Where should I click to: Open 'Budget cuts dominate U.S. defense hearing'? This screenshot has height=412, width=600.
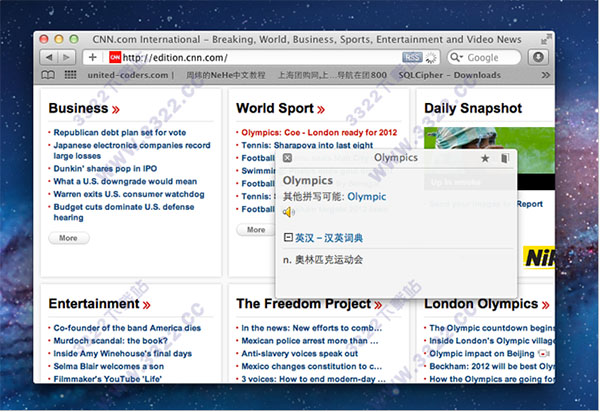124,212
